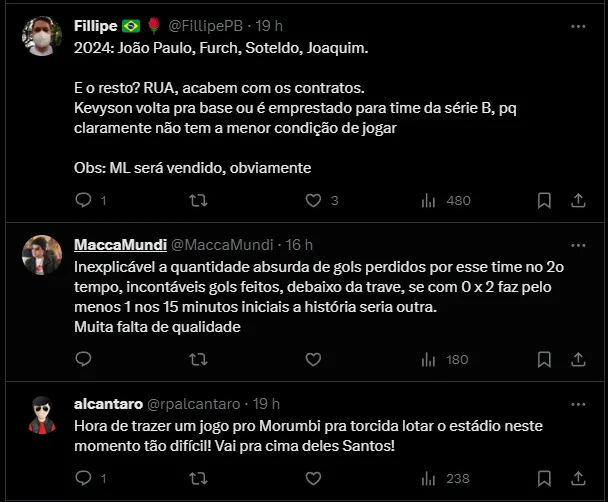This screenshot has width=608, height=502.
Task: Like alcantaro's tweet about Morumbi
Action: 314,478
